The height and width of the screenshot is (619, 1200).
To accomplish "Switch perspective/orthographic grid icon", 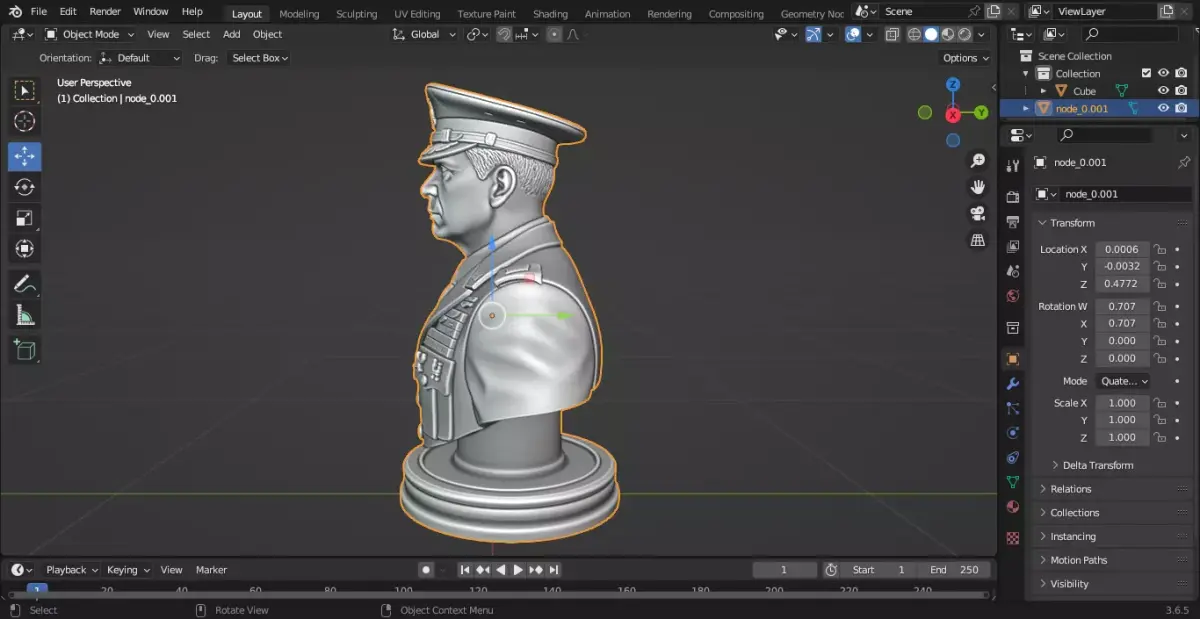I will 978,240.
